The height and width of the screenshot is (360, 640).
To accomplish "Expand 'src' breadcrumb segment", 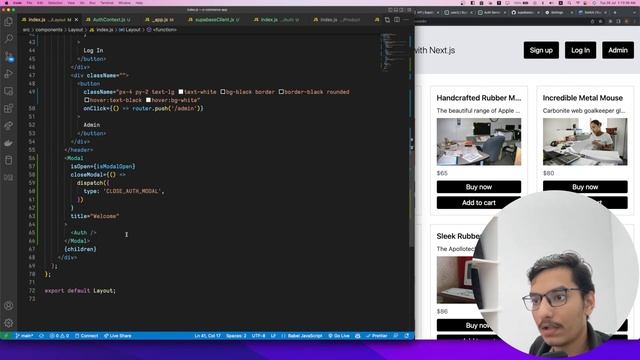I will coord(26,30).
